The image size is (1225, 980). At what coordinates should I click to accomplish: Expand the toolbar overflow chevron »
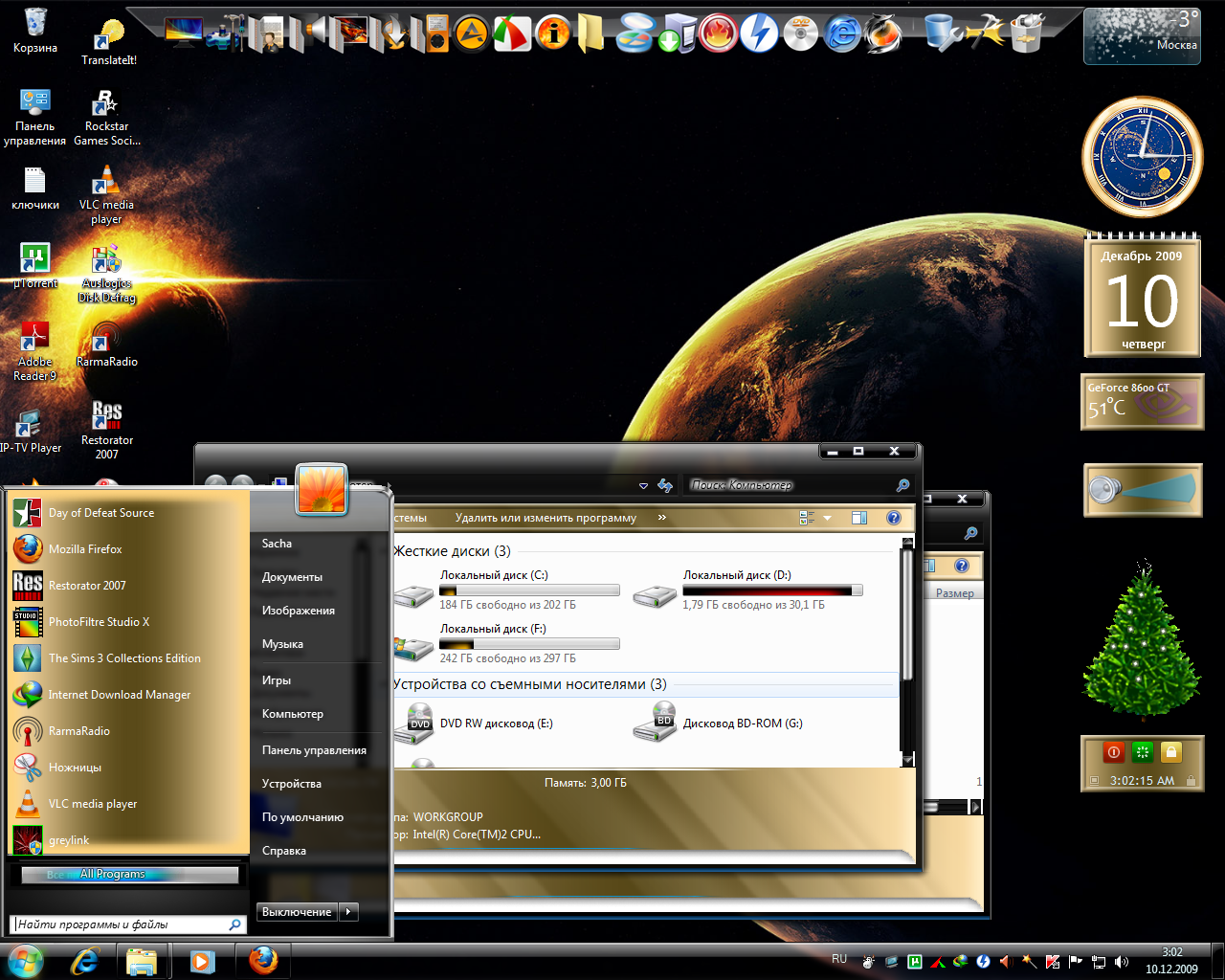pos(661,518)
